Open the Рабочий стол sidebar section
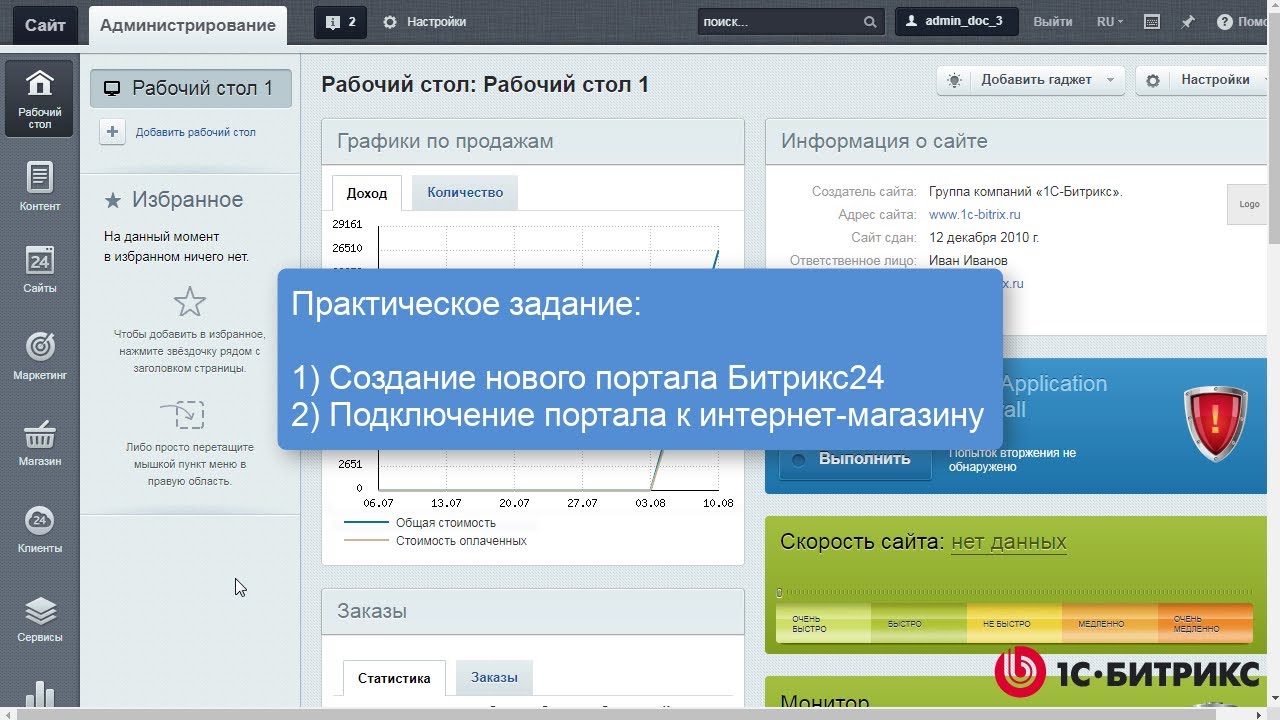The width and height of the screenshot is (1280, 720). 39,98
